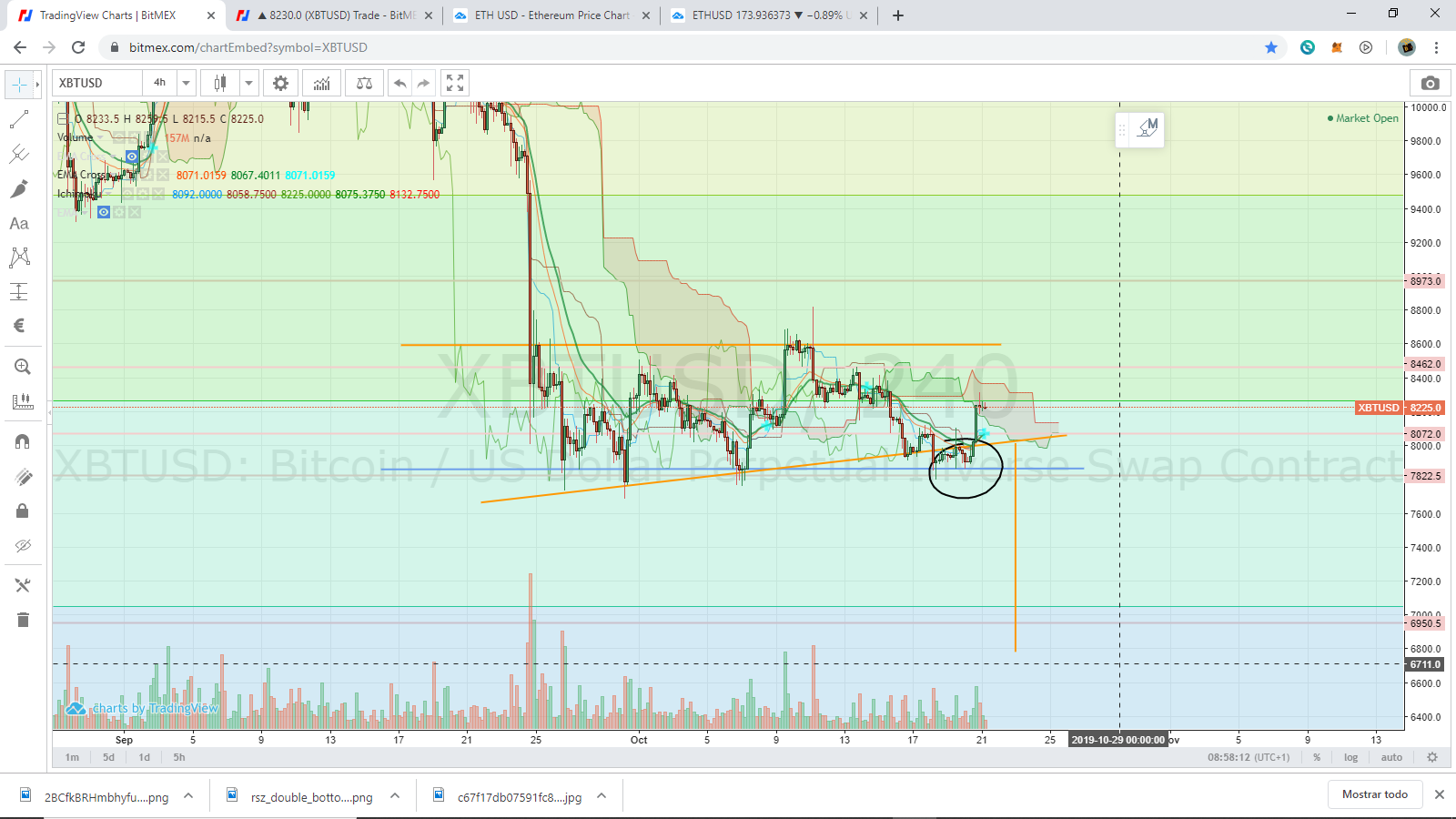1456x819 pixels.
Task: Reload the current page
Action: pos(78,47)
